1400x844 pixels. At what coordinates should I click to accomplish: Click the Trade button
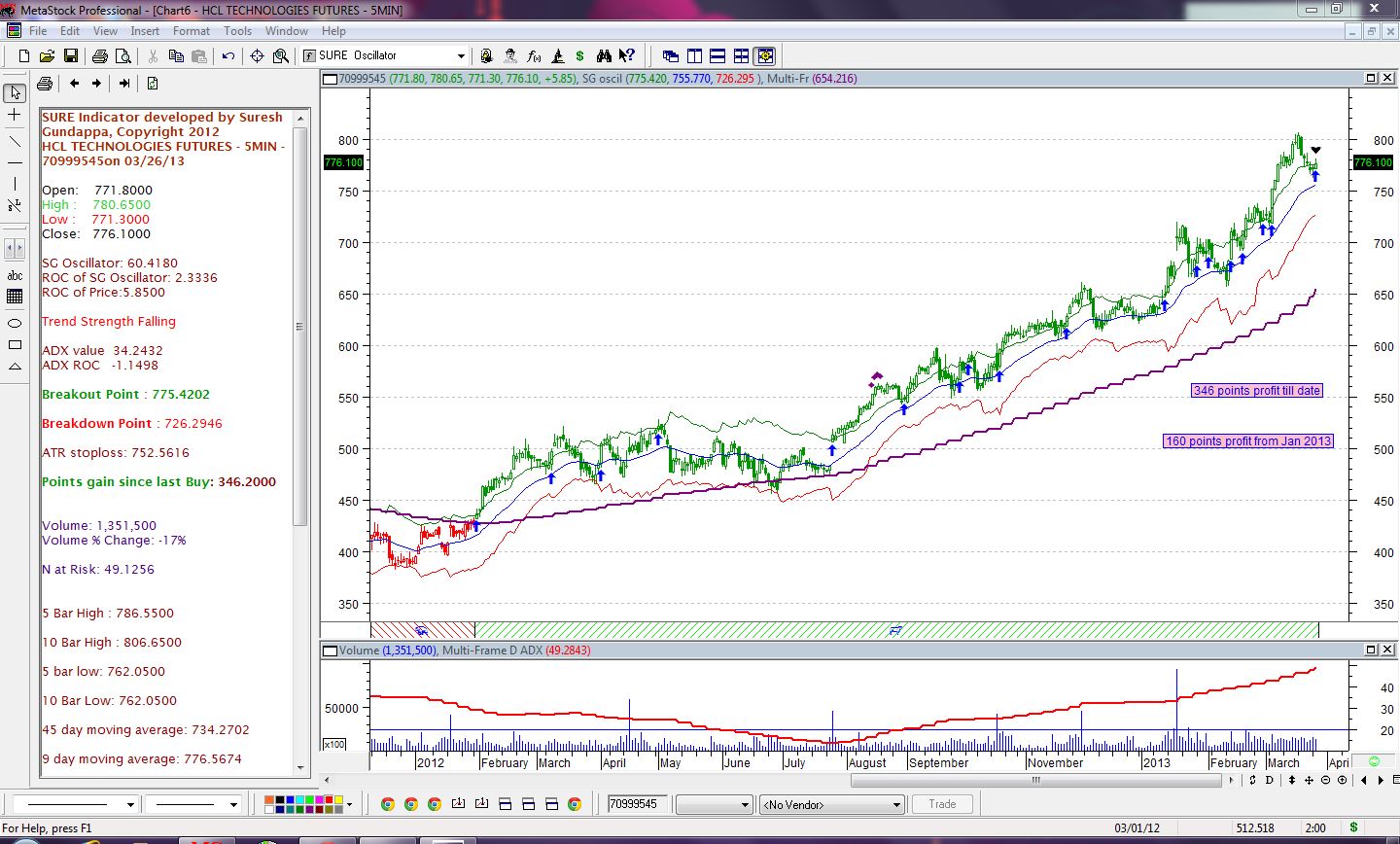942,804
